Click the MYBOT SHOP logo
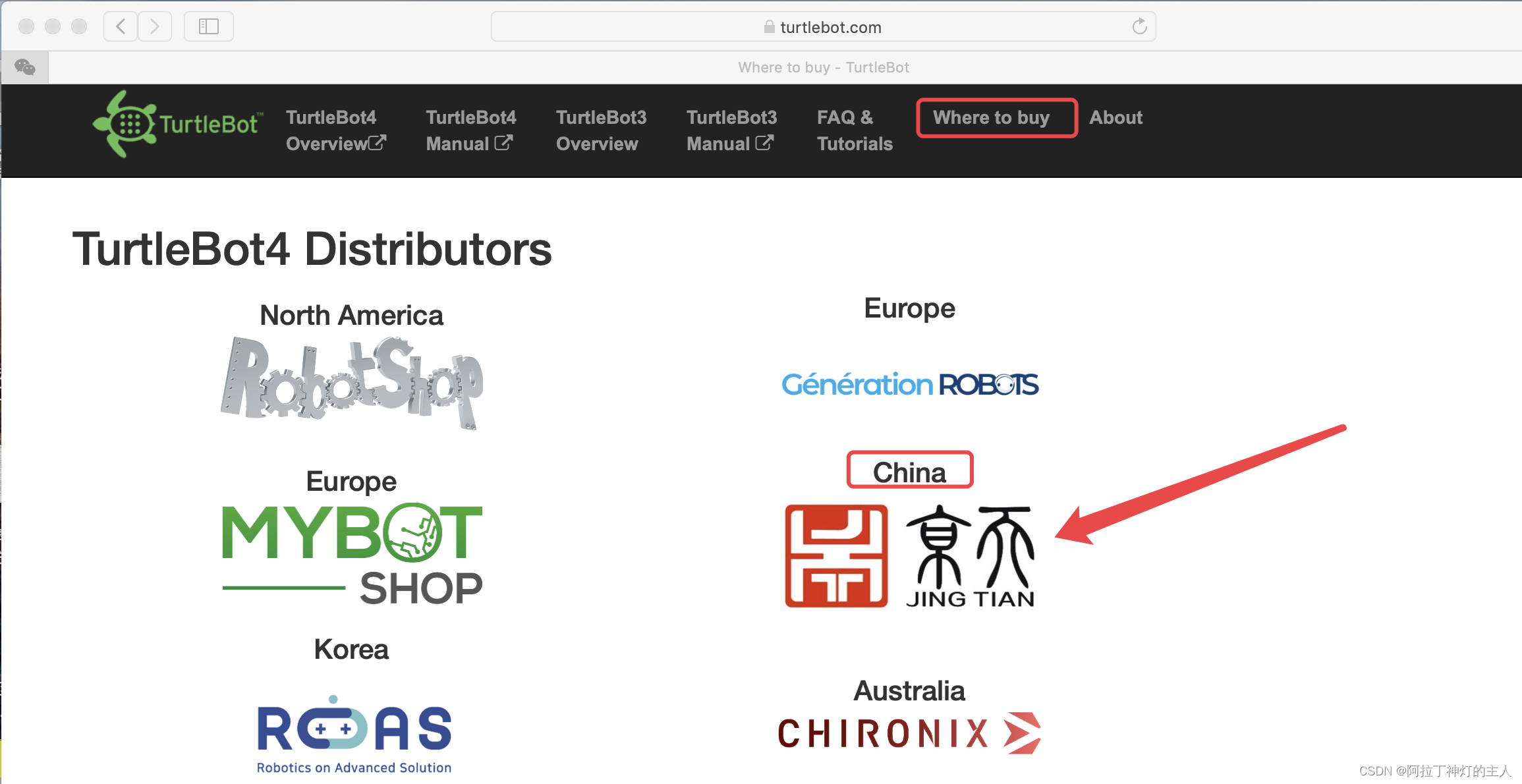The image size is (1522, 784). click(352, 553)
